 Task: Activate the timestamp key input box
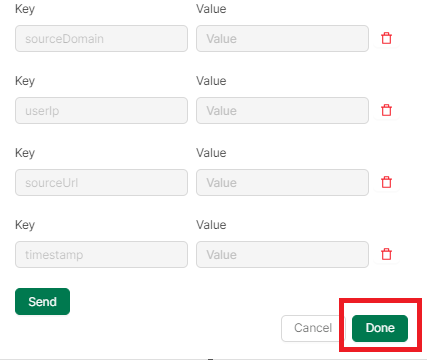pos(101,255)
